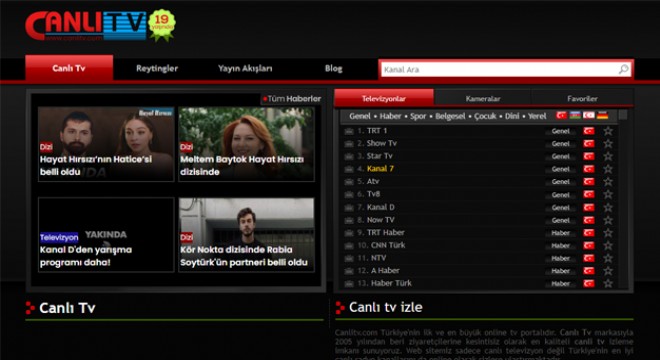Click the Tüm Haberler link
Image resolution: width=660 pixels, height=360 pixels.
(x=292, y=99)
